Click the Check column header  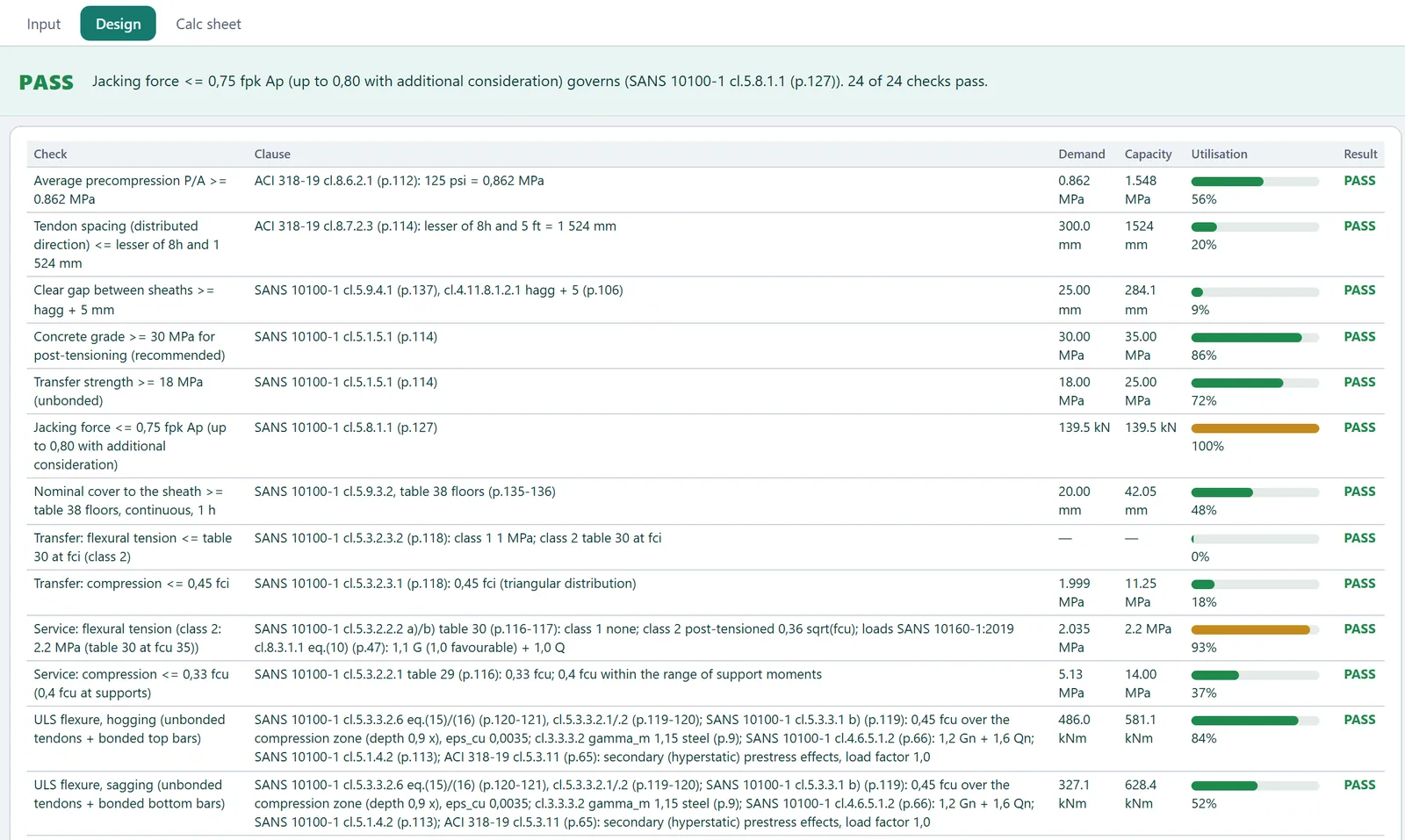50,154
